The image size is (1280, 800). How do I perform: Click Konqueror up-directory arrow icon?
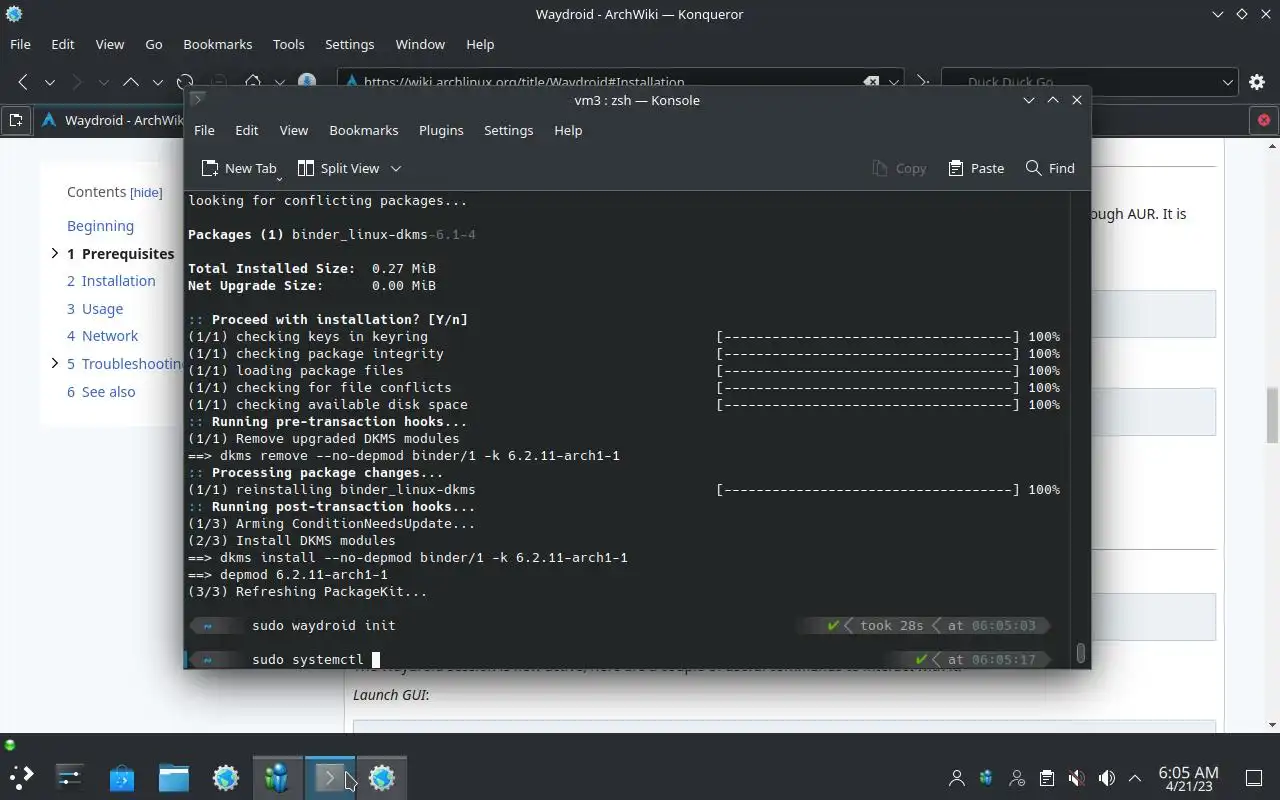pyautogui.click(x=131, y=82)
